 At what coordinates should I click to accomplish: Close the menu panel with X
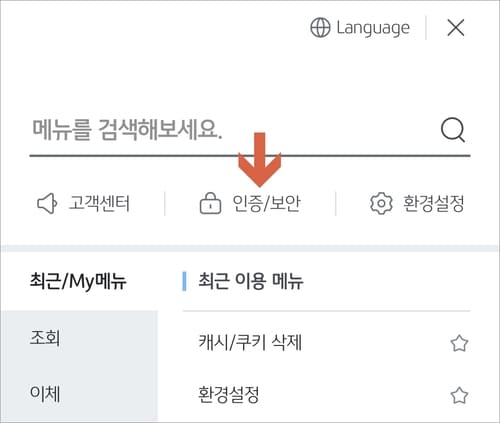click(x=456, y=27)
